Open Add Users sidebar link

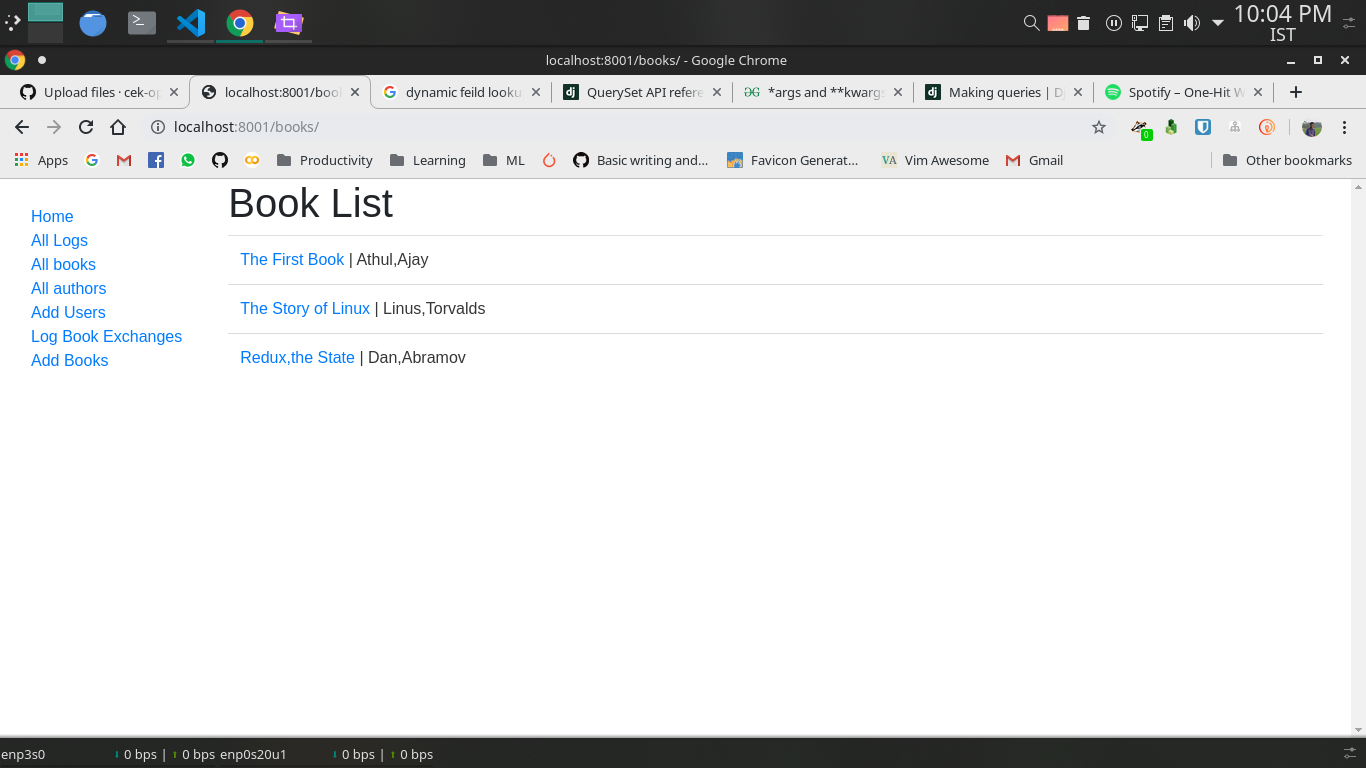pyautogui.click(x=68, y=312)
